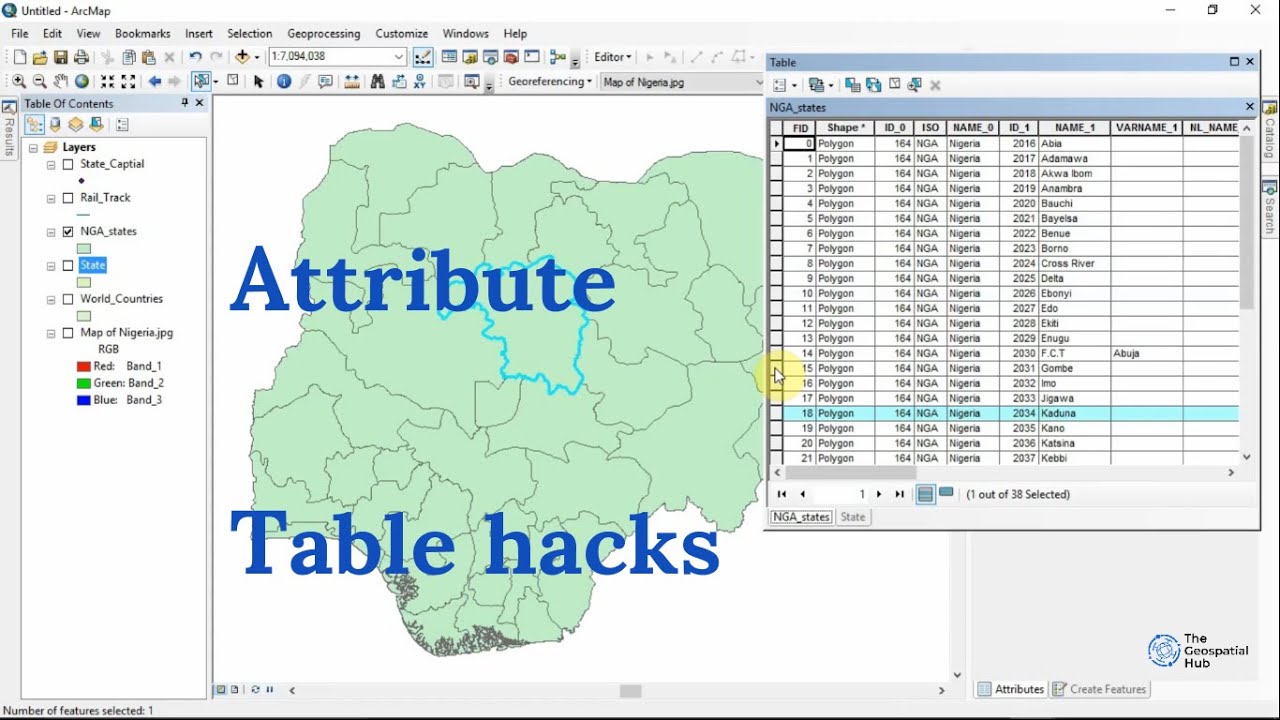Uncheck the NGA_states layer checkbox

point(68,232)
